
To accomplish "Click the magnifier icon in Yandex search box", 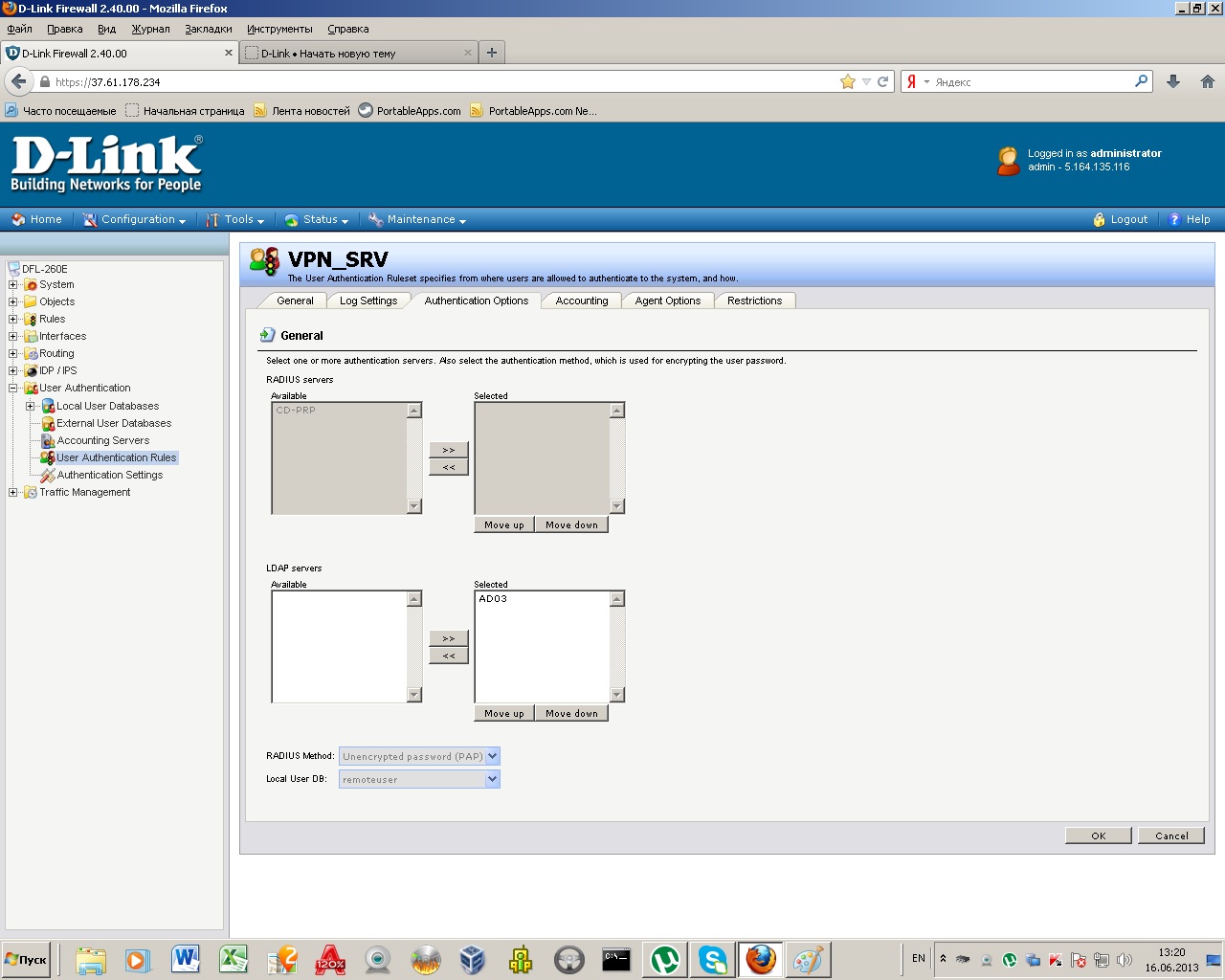I will pos(1141,82).
